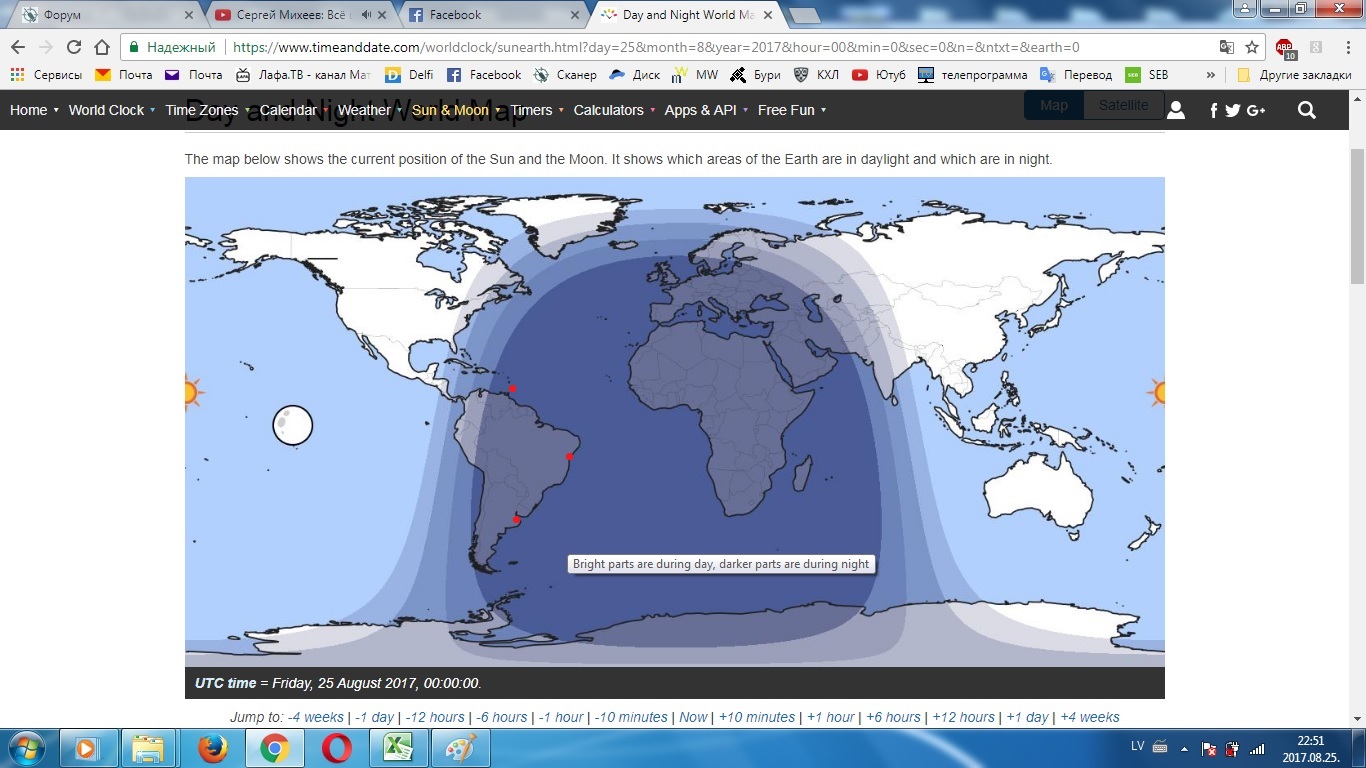Screen dimensions: 1366x768
Task: Expand the Weather menu
Action: (x=369, y=110)
